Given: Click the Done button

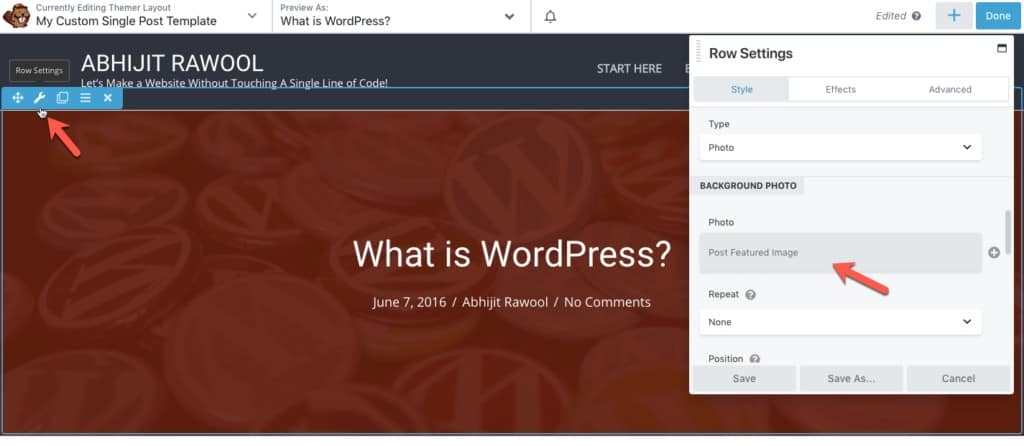Looking at the screenshot, I should pyautogui.click(x=998, y=16).
